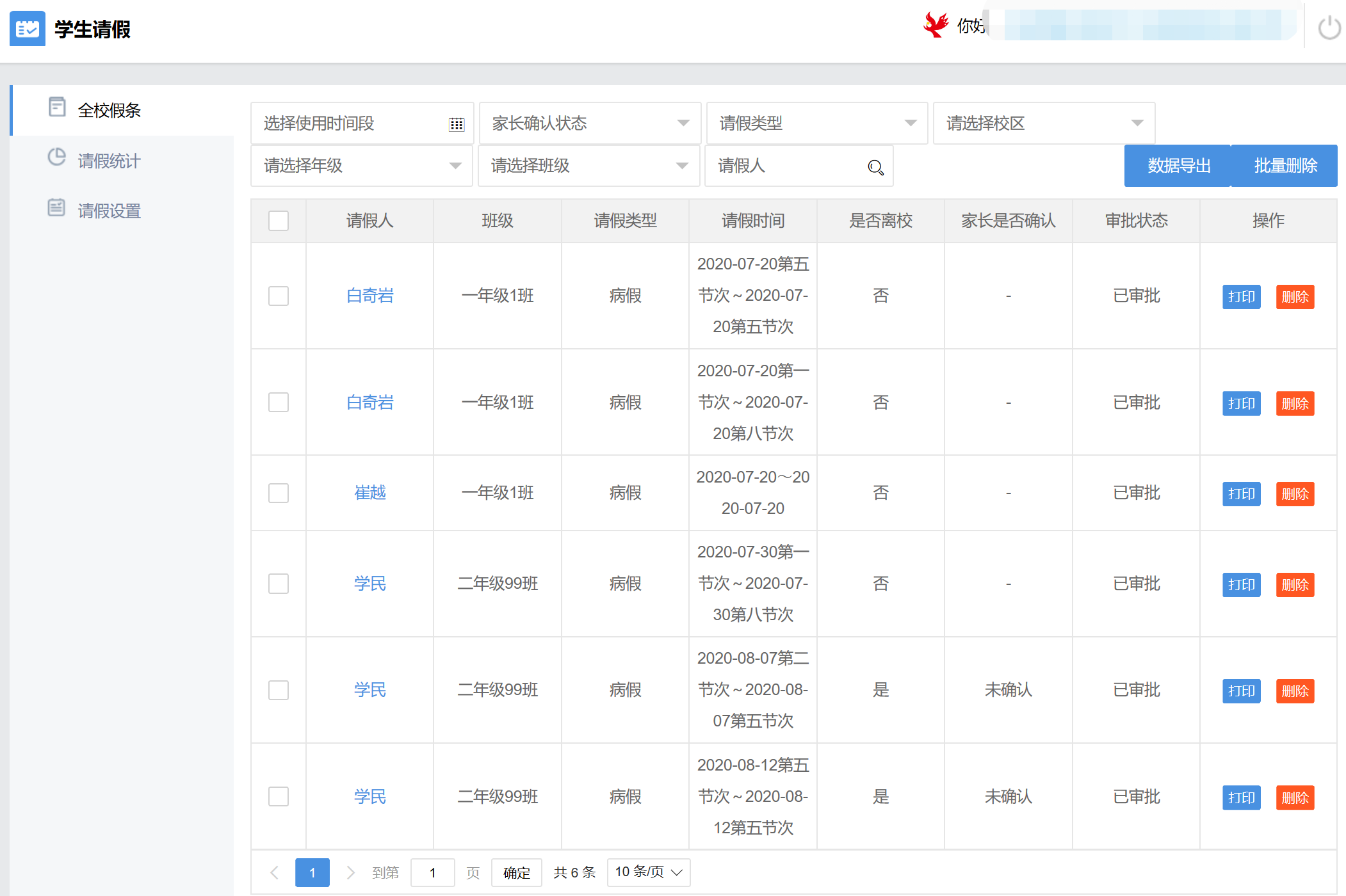The image size is (1346, 896).
Task: Click the page number input field
Action: coord(432,872)
